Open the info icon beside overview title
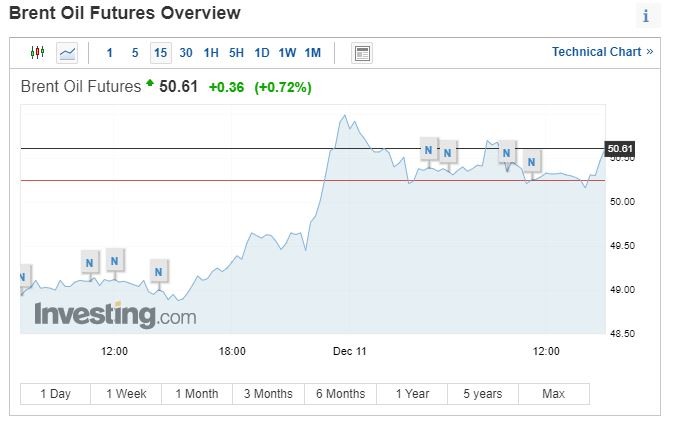 click(646, 16)
